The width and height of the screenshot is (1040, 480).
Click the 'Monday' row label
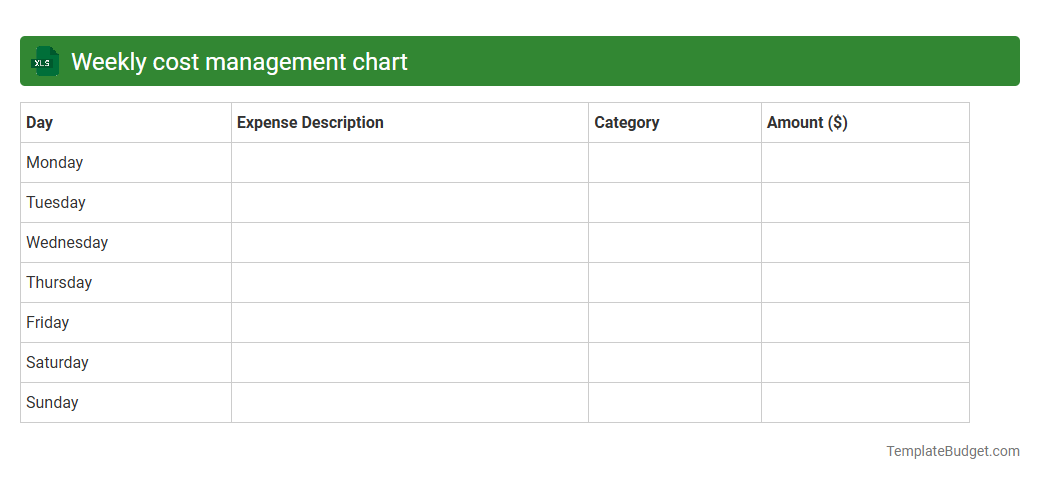54,162
